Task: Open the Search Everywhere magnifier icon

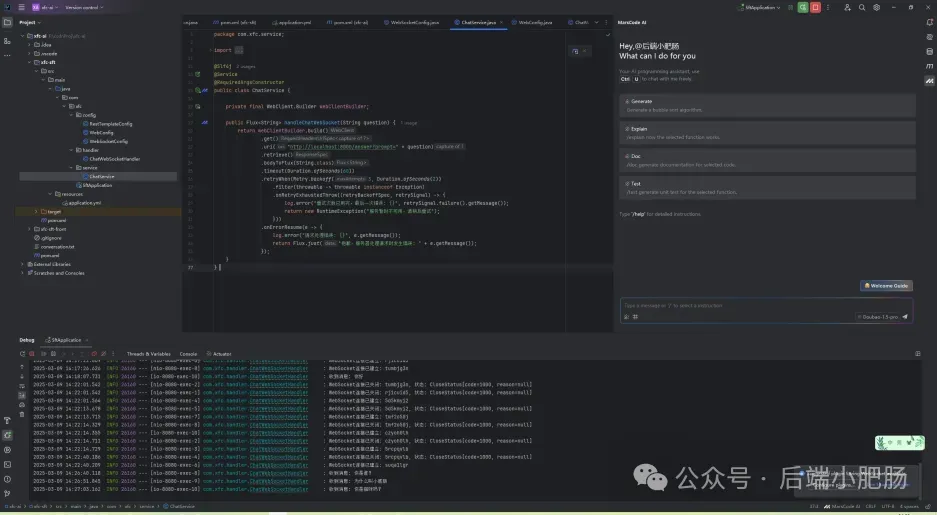Action: tap(862, 7)
